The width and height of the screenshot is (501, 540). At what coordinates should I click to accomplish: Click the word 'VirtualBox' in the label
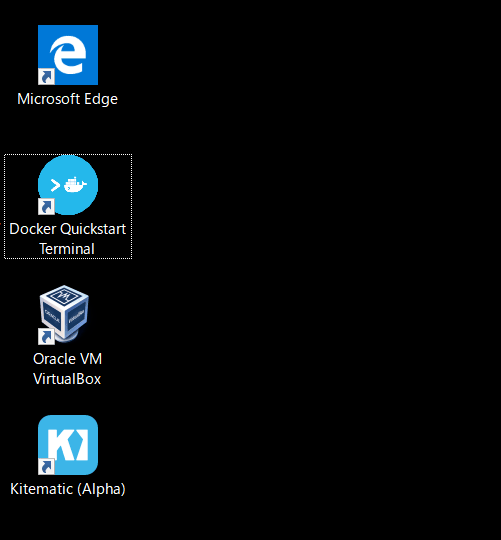pos(67,379)
